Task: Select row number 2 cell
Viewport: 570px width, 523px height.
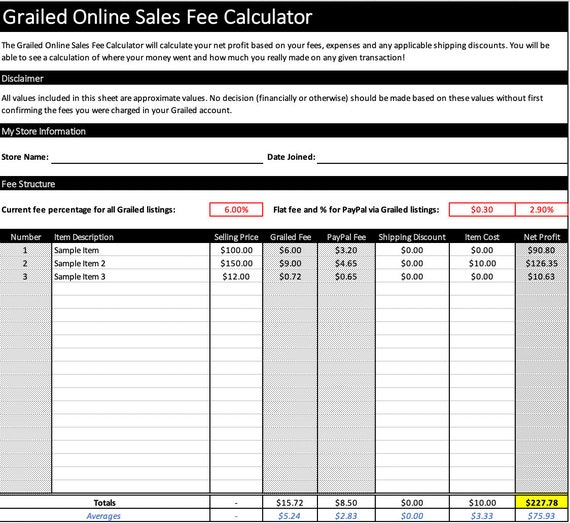Action: (x=25, y=263)
